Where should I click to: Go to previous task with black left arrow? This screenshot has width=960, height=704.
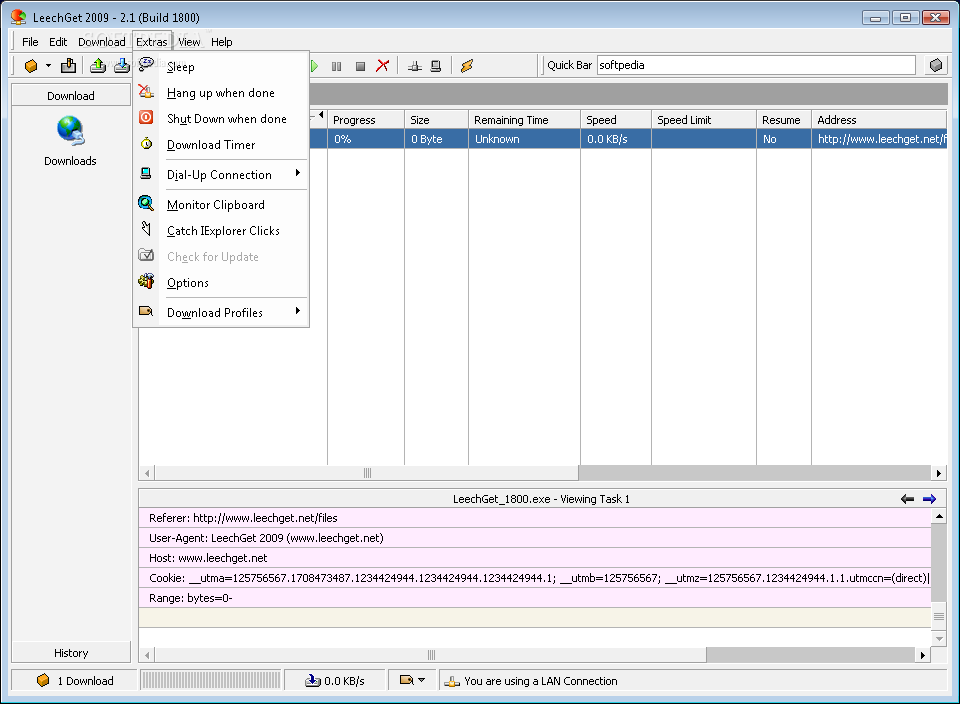[907, 499]
